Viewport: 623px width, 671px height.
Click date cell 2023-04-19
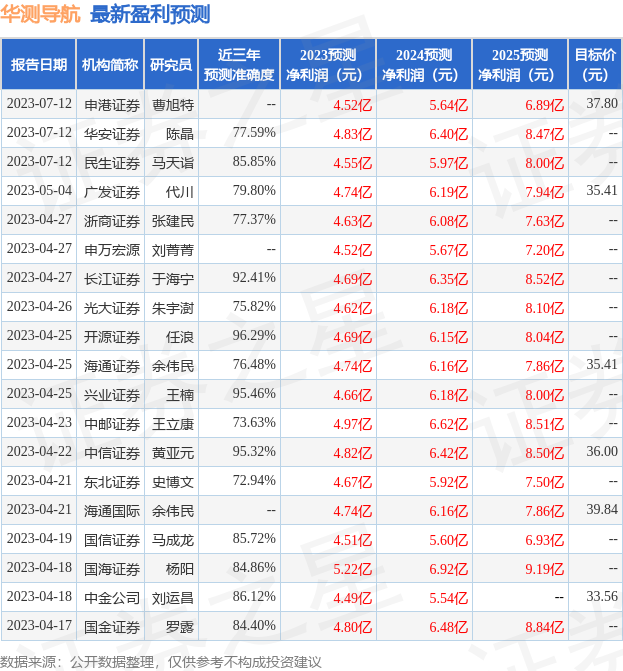click(x=39, y=538)
